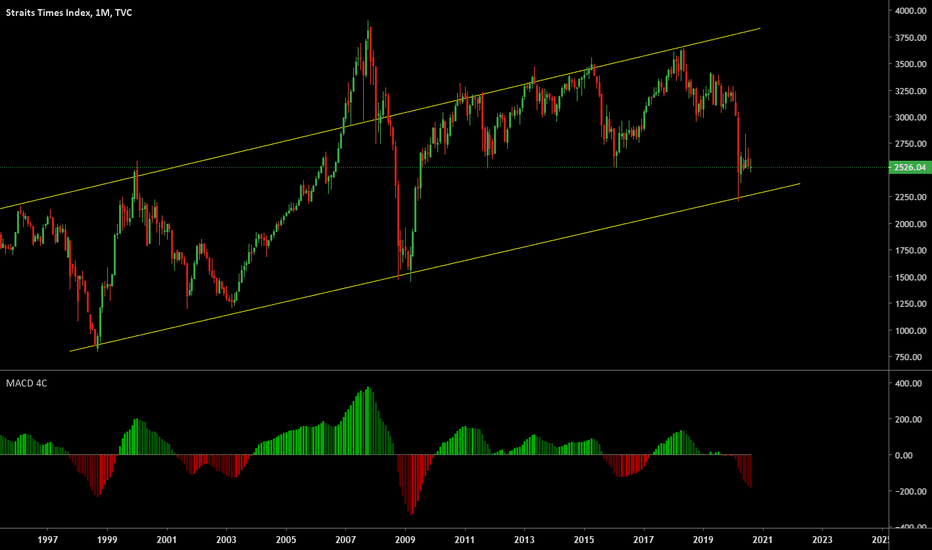Click the 2019 time axis label
This screenshot has width=932, height=550.
703,540
